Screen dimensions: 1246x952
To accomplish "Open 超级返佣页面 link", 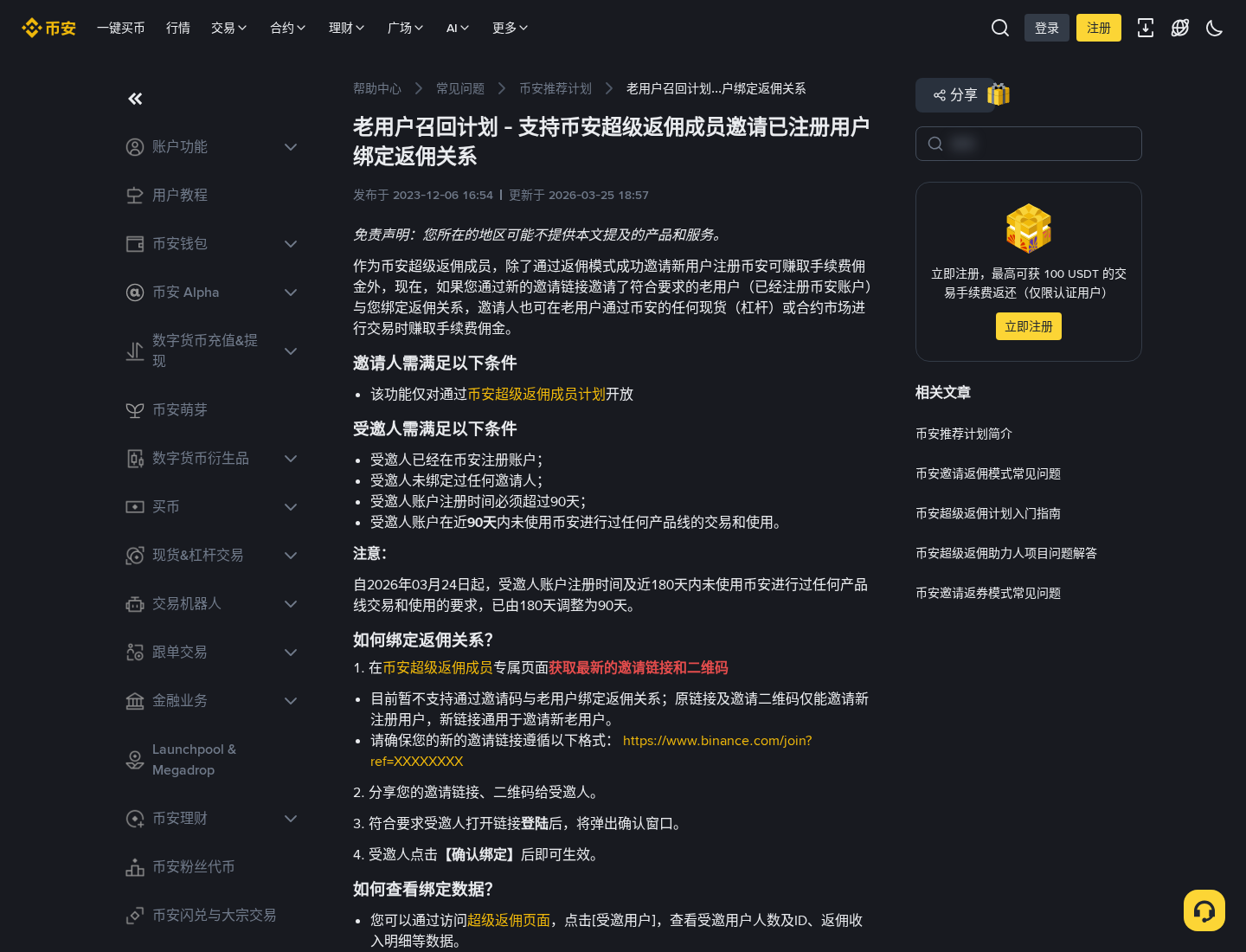I will 509,920.
